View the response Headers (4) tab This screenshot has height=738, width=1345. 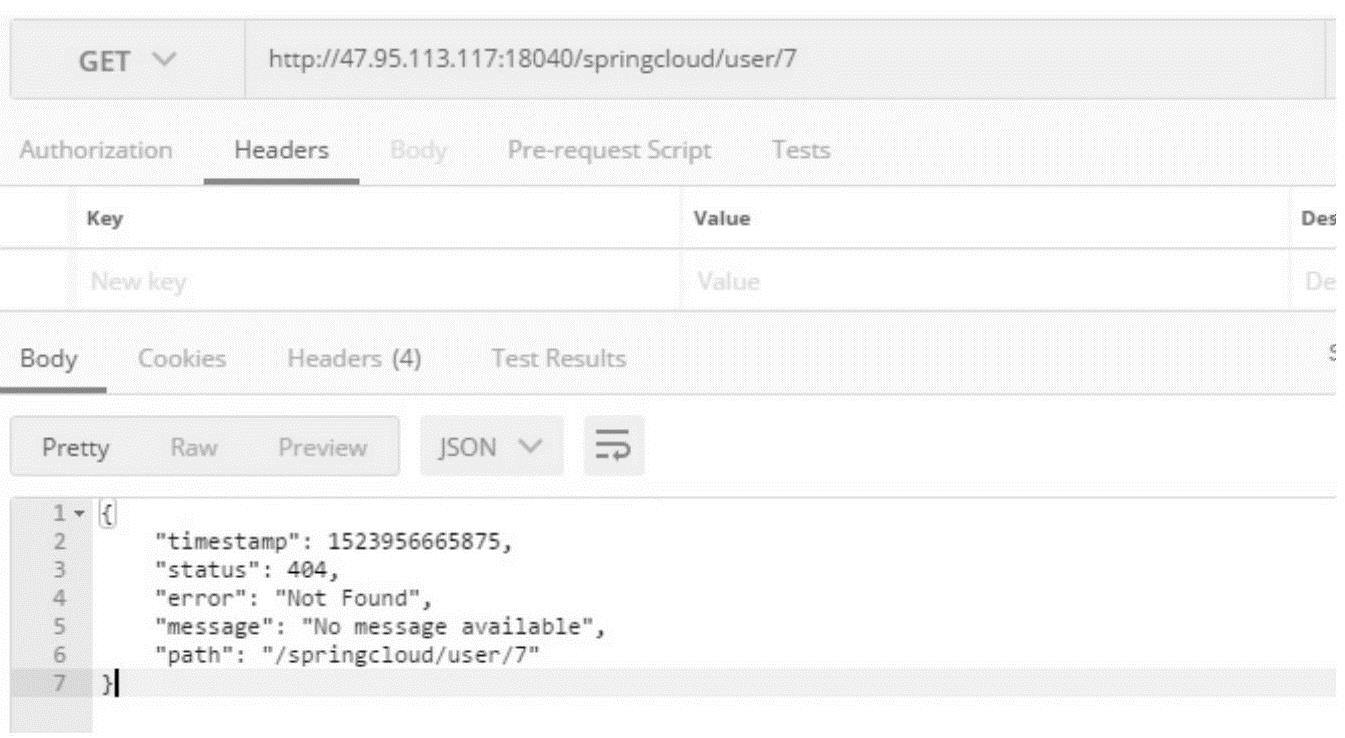354,359
